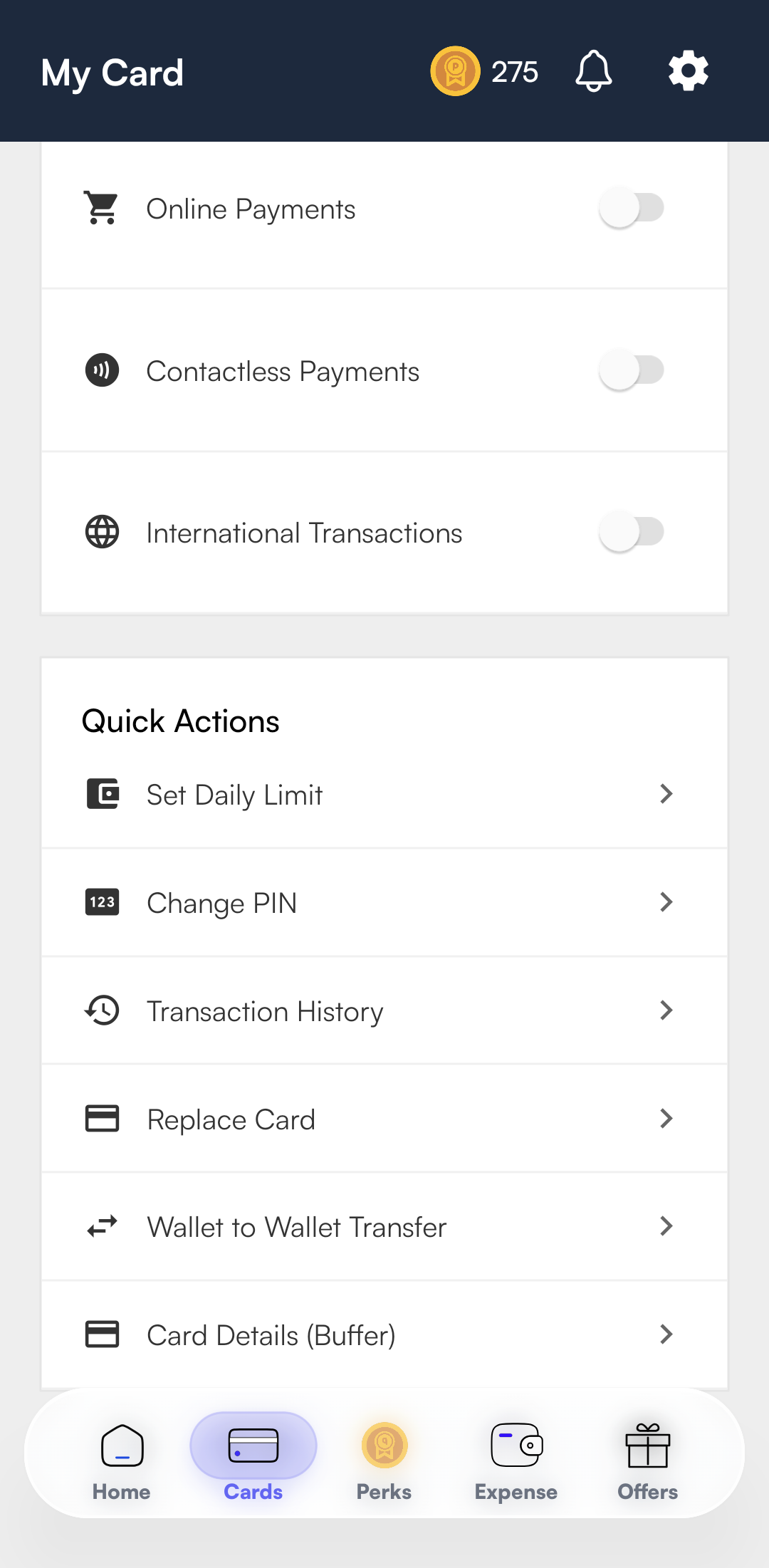Tap the 123 PIN icon
The image size is (769, 1568).
(102, 902)
